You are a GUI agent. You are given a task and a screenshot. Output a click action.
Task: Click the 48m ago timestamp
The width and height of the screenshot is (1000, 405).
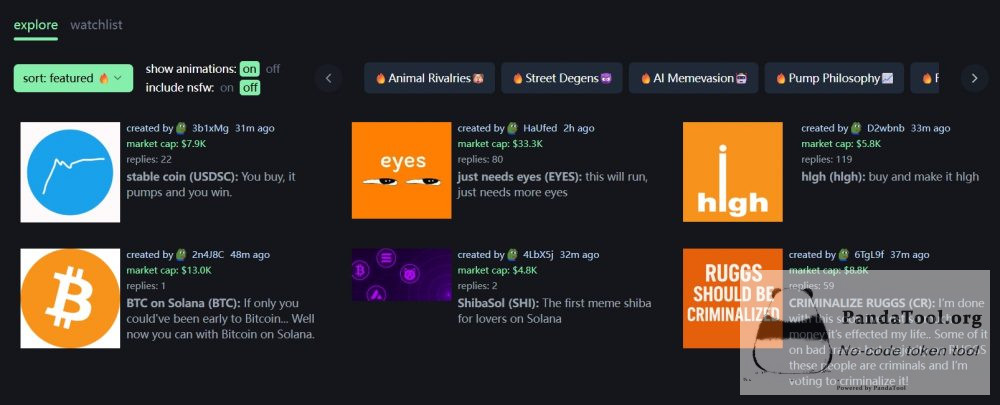pos(250,254)
